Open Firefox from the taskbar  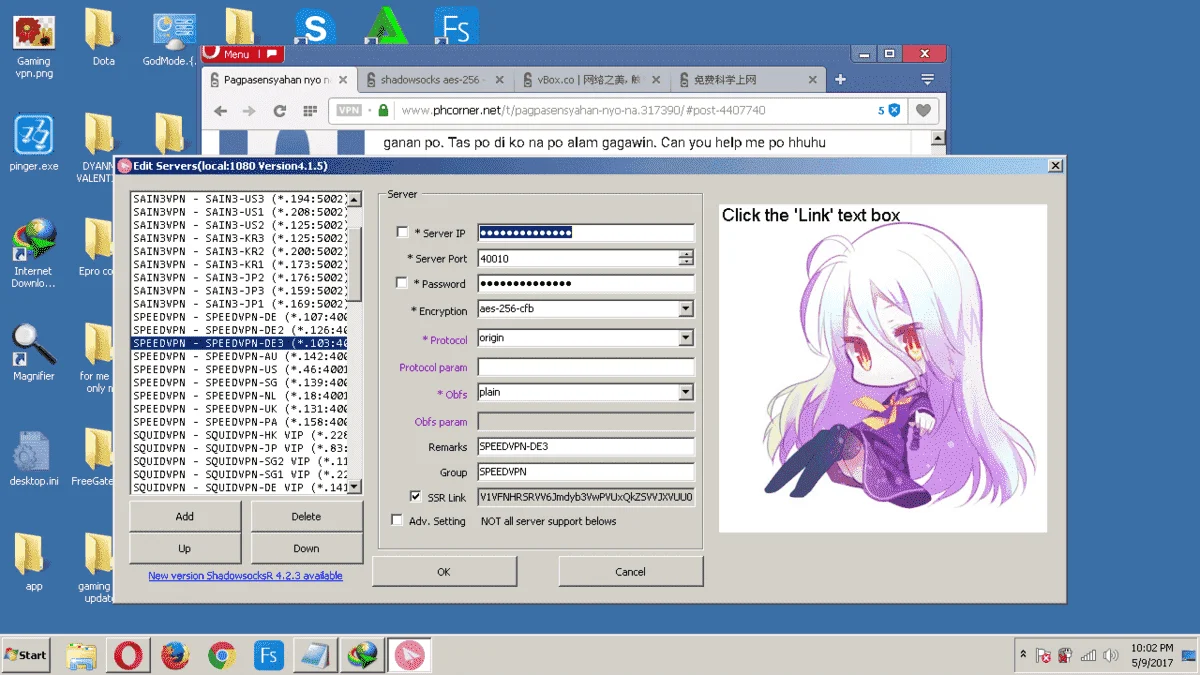175,656
